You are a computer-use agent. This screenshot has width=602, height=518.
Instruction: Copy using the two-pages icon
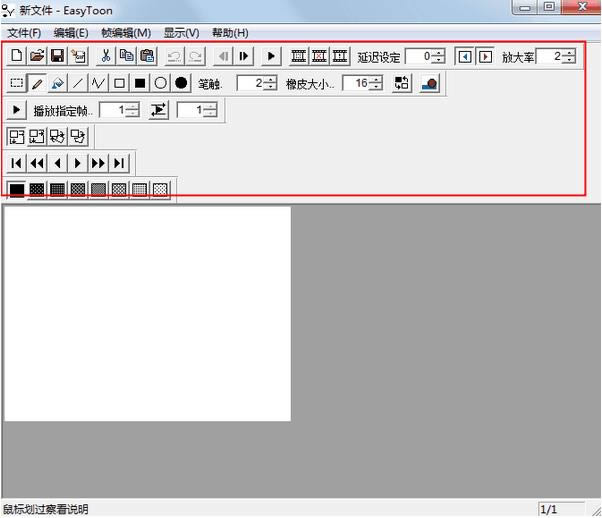[x=126, y=56]
